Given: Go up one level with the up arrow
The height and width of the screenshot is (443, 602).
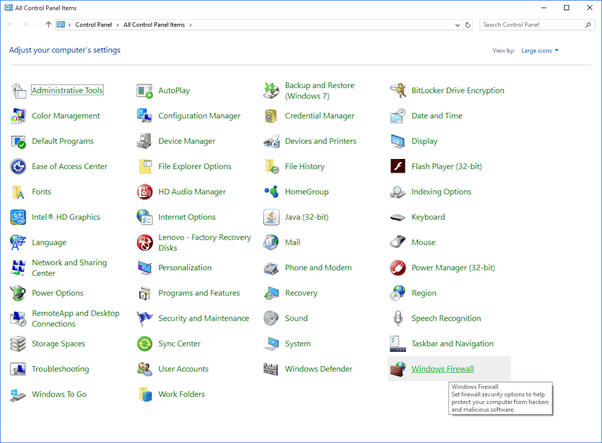Looking at the screenshot, I should point(48,25).
